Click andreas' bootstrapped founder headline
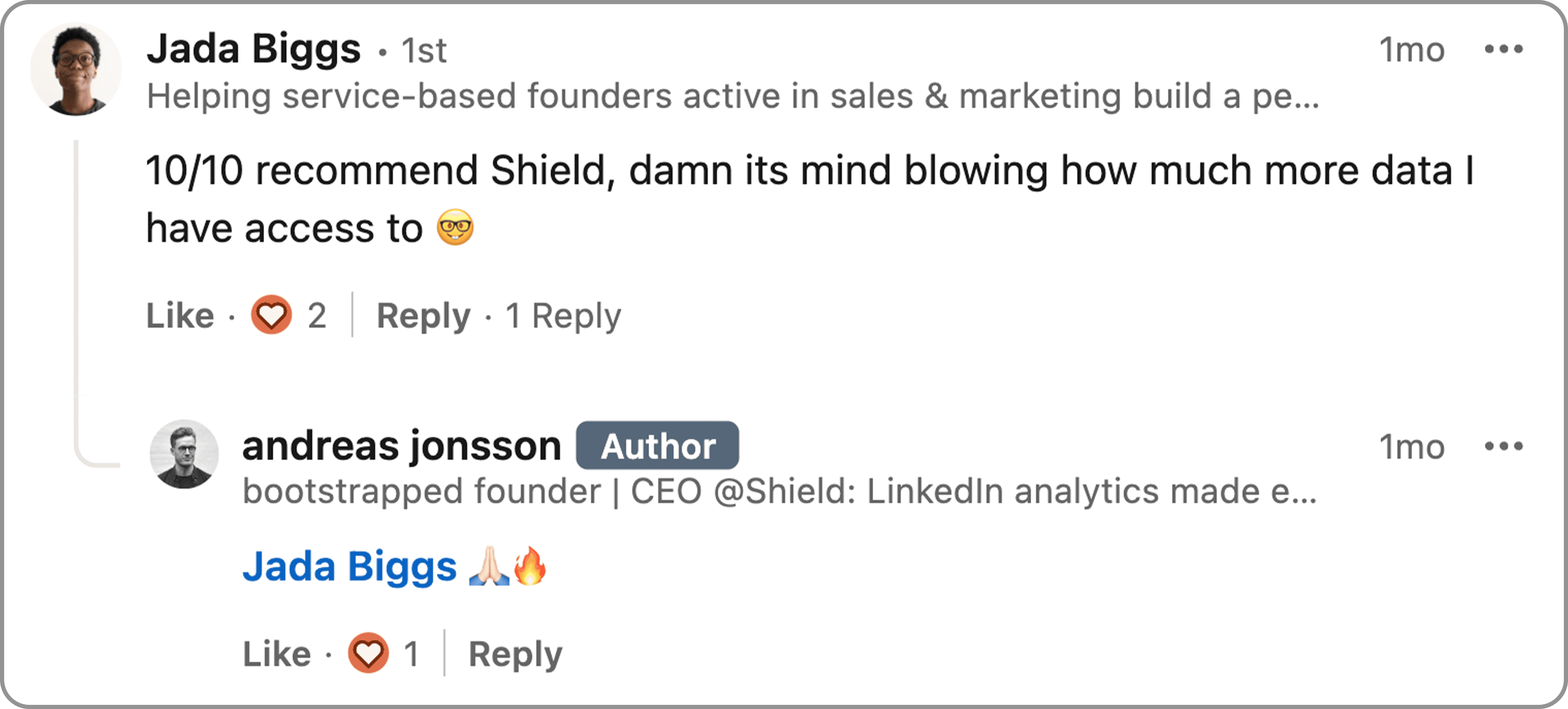The height and width of the screenshot is (709, 1568). 779,491
